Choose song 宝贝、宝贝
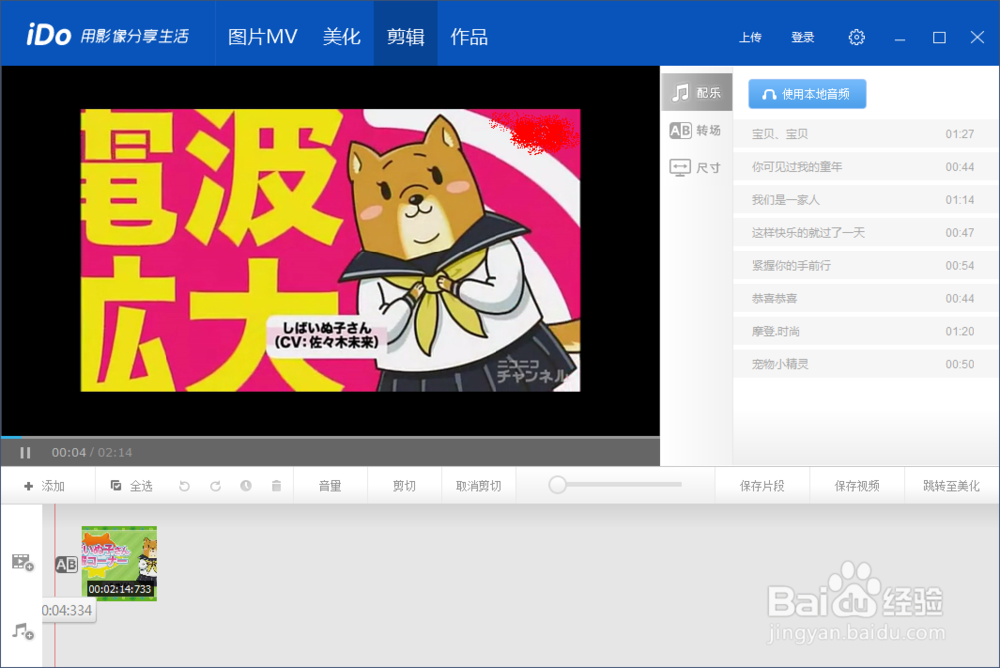The image size is (1000, 668). tap(865, 134)
